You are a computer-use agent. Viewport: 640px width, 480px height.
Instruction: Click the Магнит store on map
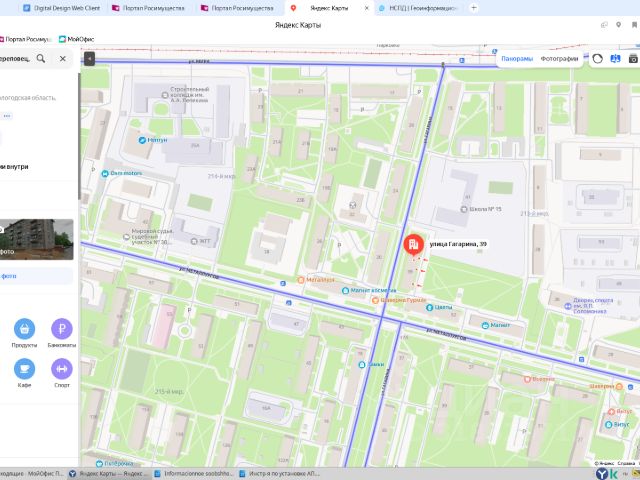tap(496, 325)
